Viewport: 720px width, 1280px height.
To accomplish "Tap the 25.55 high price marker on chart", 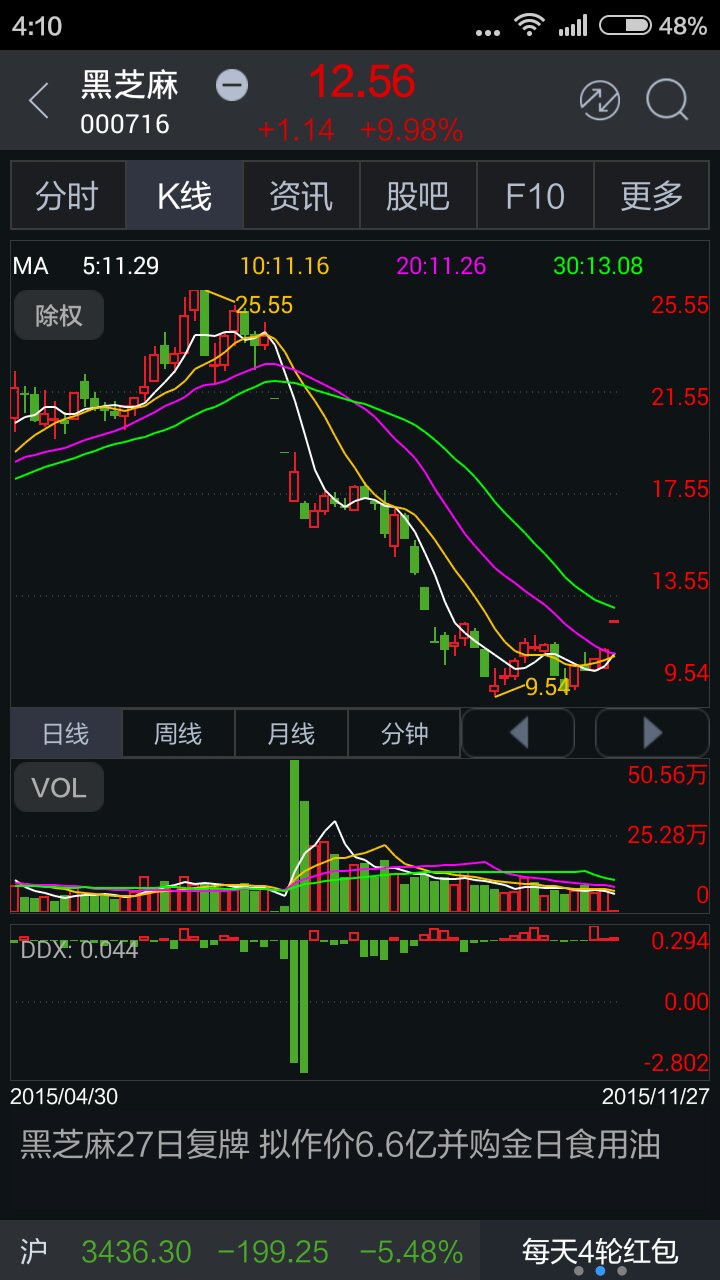I will click(x=264, y=305).
